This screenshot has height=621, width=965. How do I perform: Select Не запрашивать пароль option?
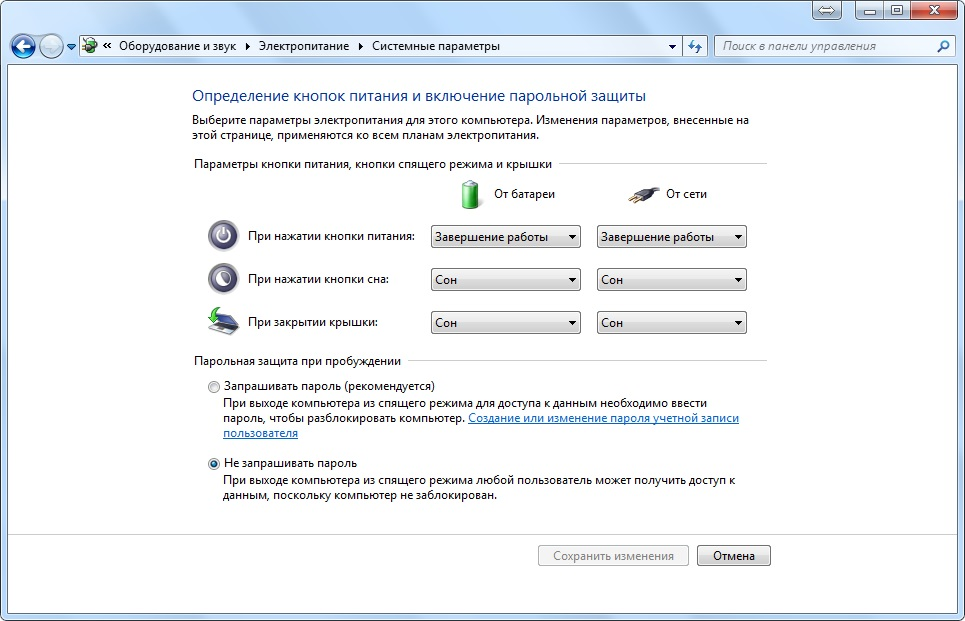click(x=214, y=464)
